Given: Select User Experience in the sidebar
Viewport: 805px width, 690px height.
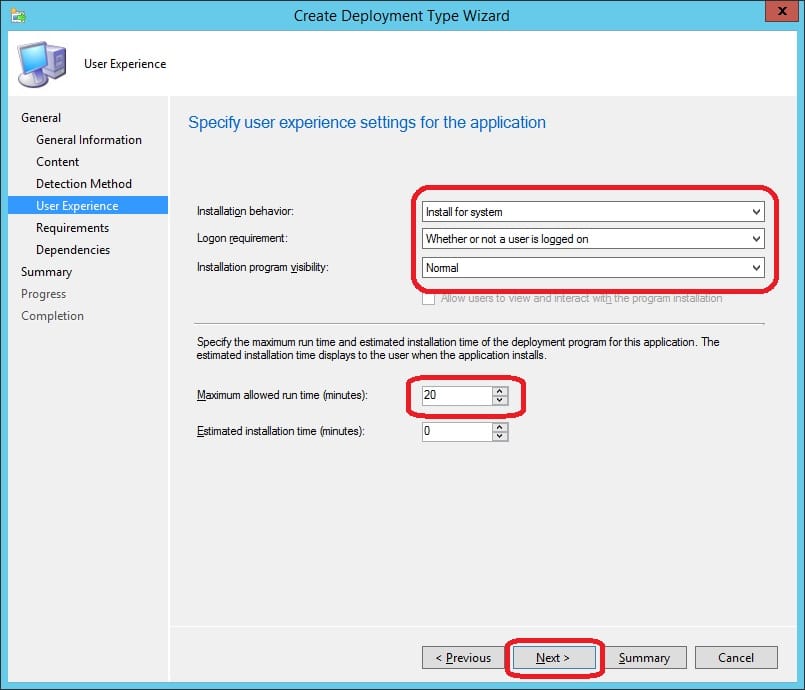Looking at the screenshot, I should (88, 205).
